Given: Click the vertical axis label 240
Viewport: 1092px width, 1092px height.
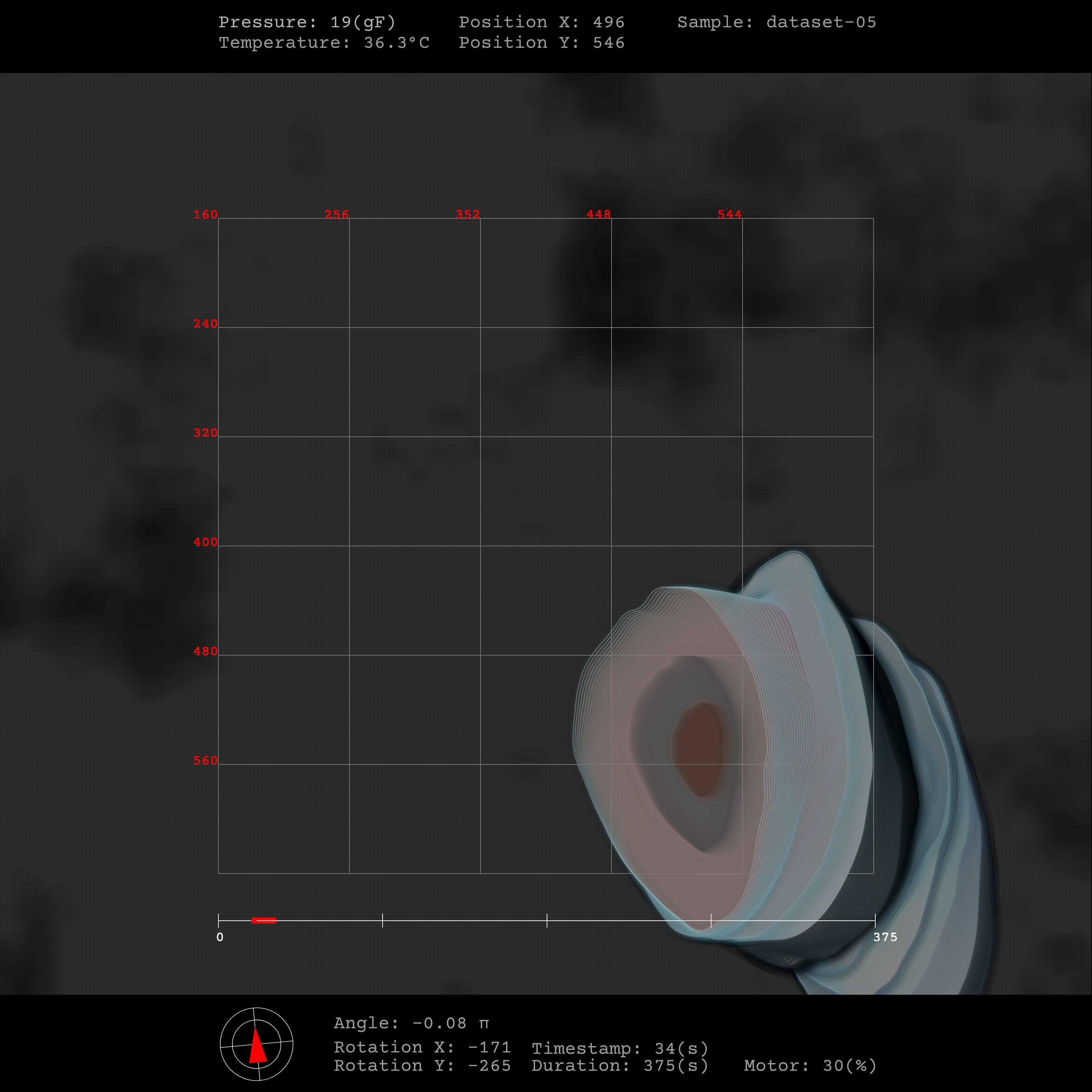Looking at the screenshot, I should pos(205,324).
